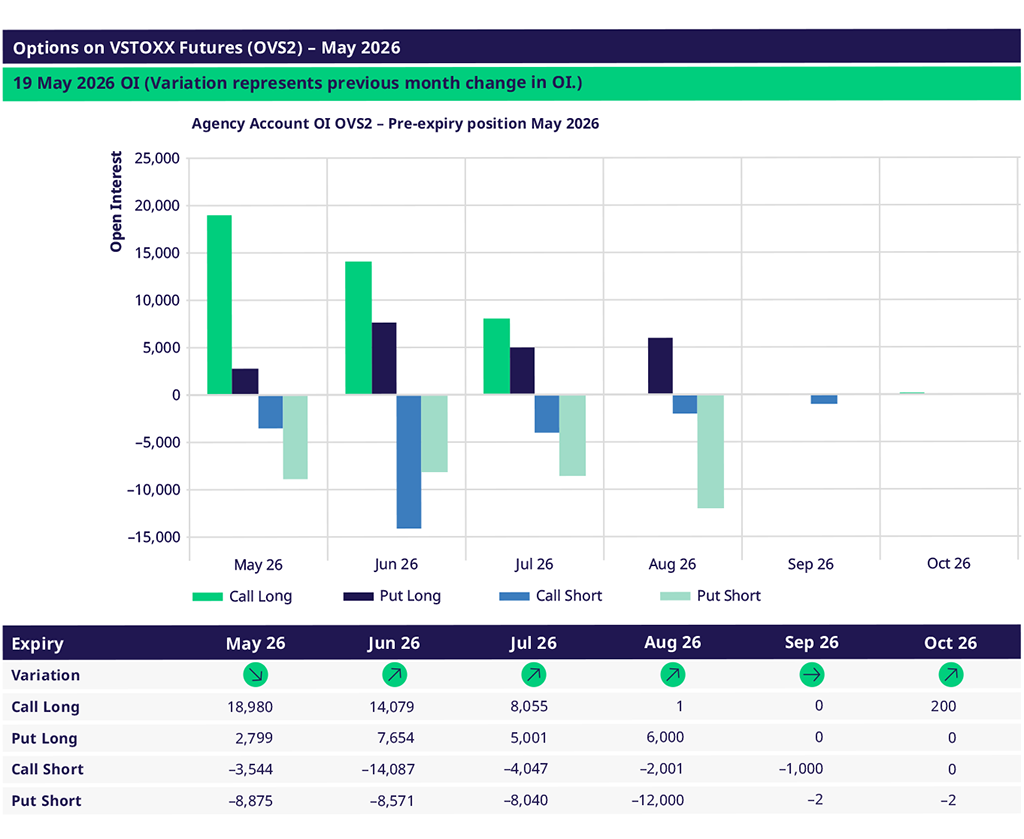Click the Jun 26 Call Short value –14,087
Screen dimensions: 1024x839
click(x=388, y=770)
